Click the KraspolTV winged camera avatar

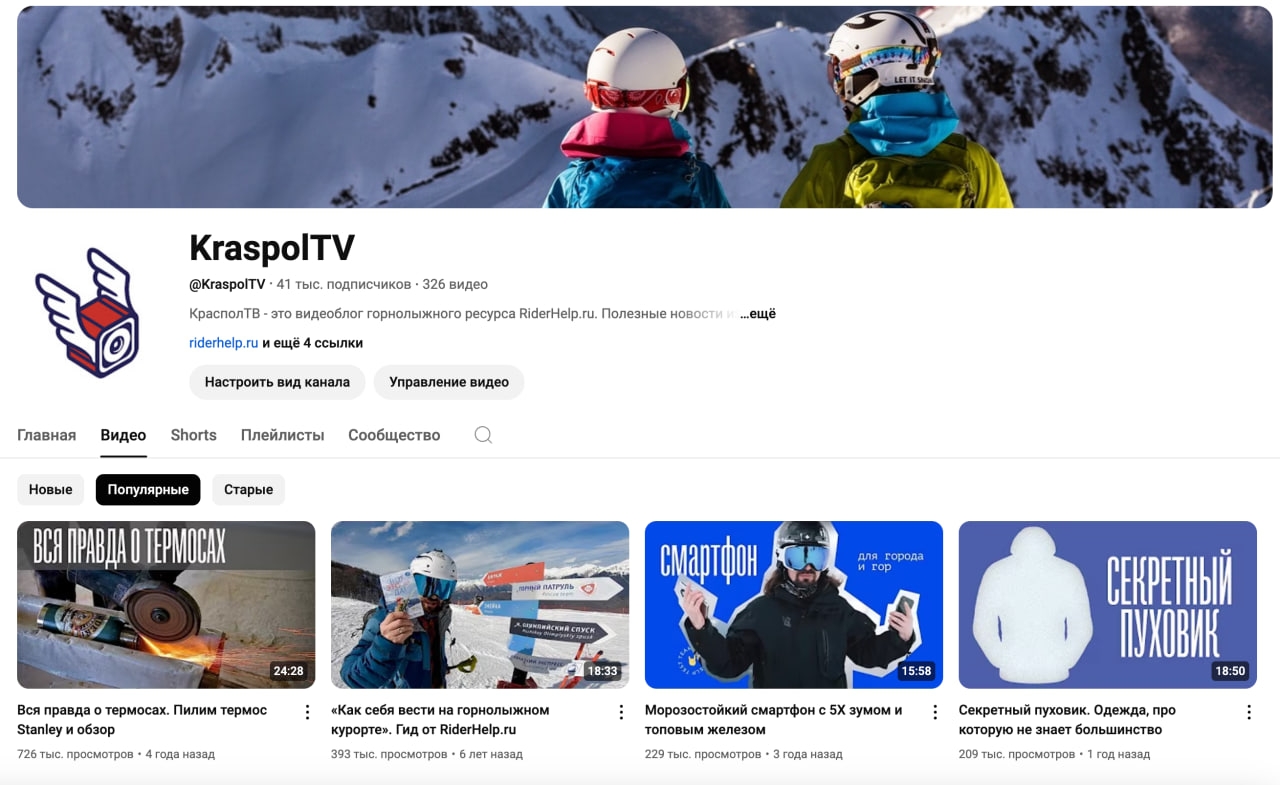(88, 313)
